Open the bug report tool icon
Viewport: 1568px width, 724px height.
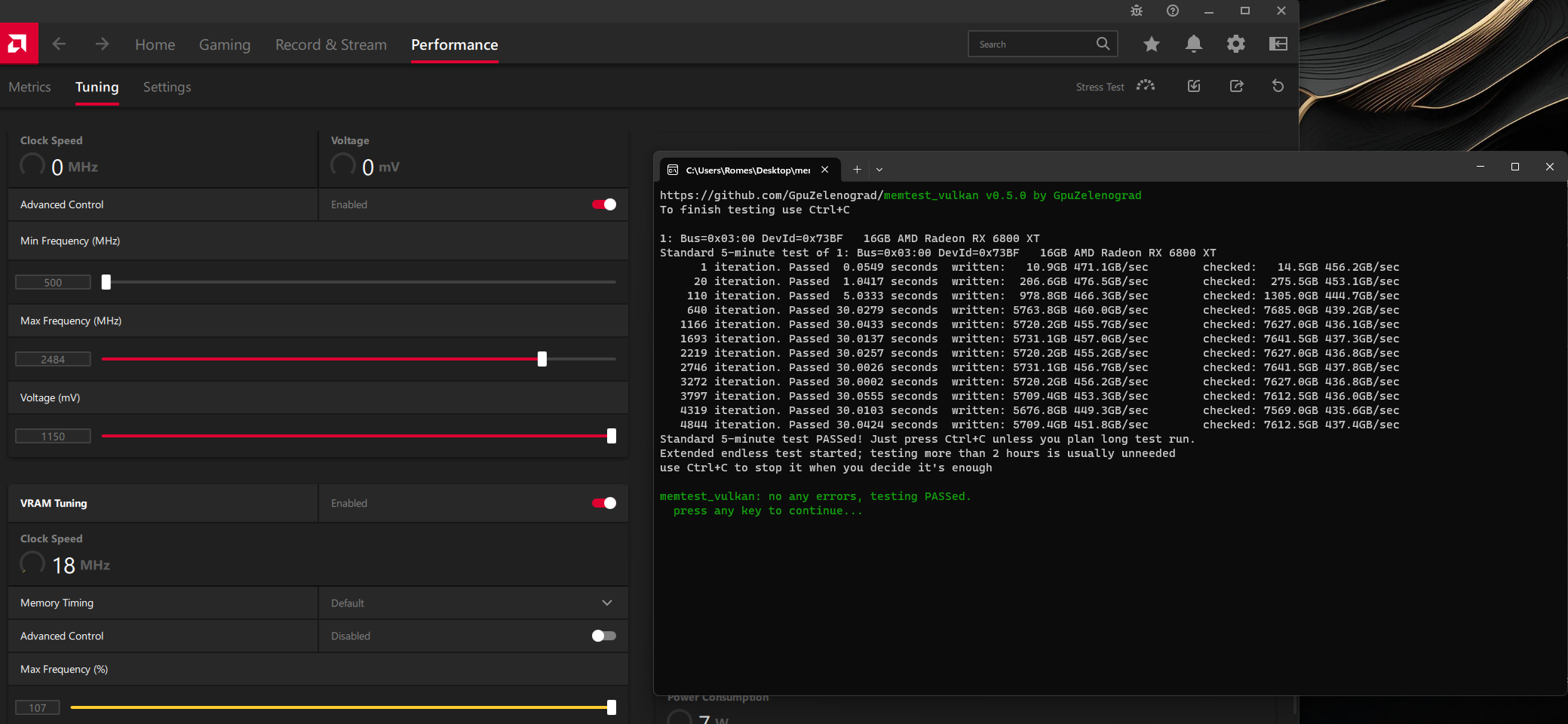tap(1137, 11)
